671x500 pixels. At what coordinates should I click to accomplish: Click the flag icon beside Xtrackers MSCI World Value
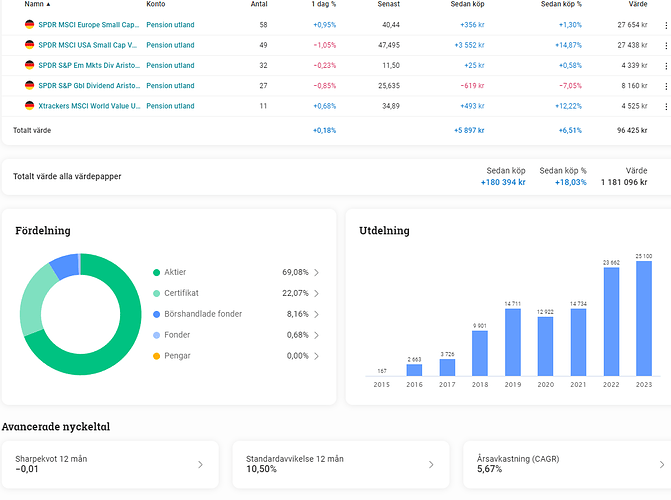(x=30, y=105)
